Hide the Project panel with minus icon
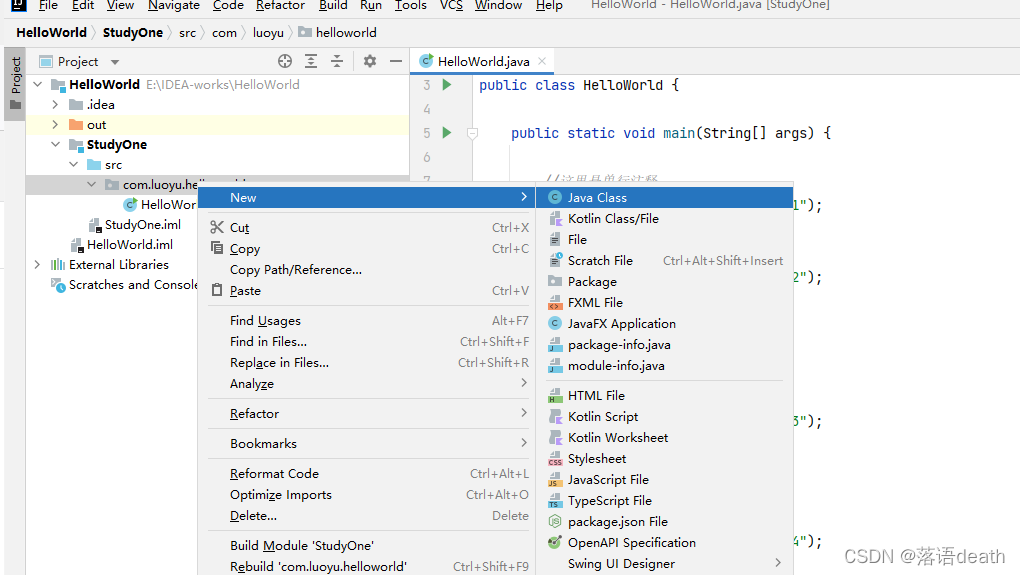The width and height of the screenshot is (1020, 575). click(396, 61)
